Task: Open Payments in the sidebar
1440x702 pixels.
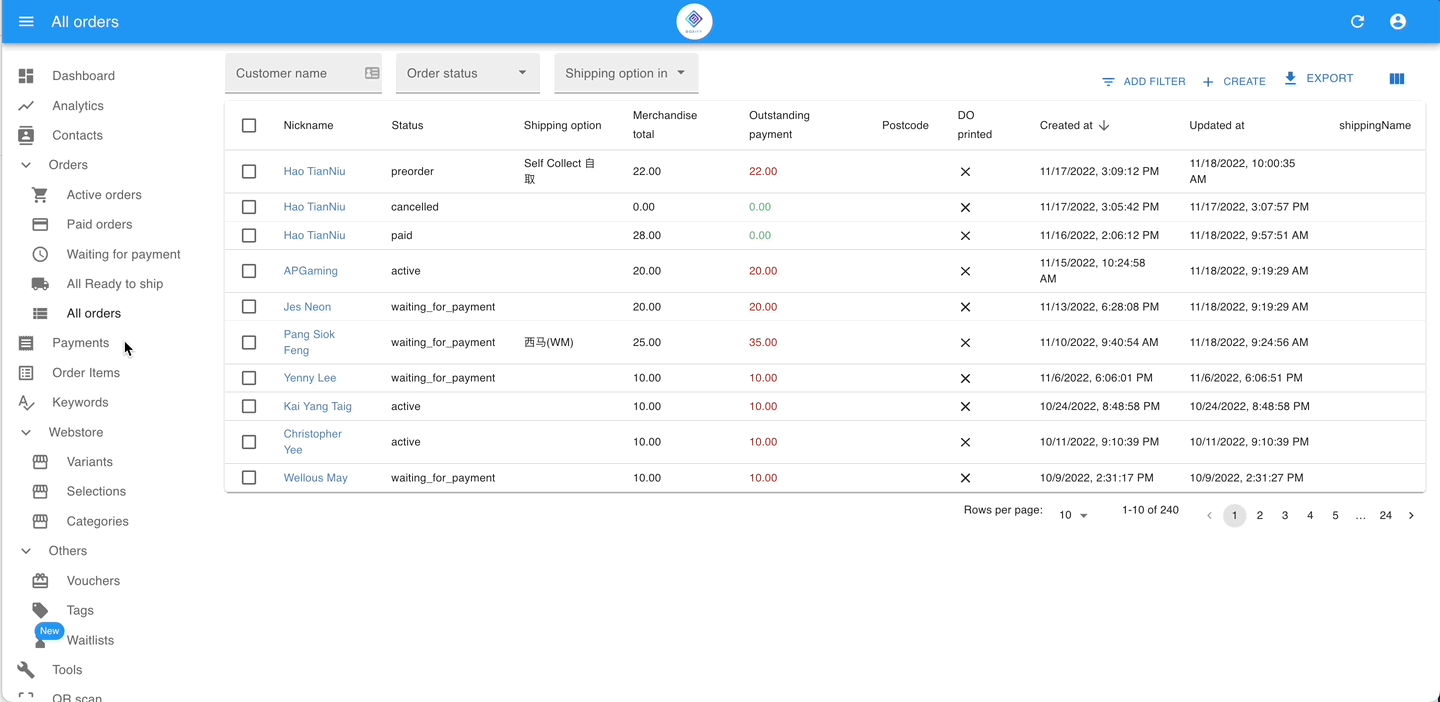Action: coord(80,343)
